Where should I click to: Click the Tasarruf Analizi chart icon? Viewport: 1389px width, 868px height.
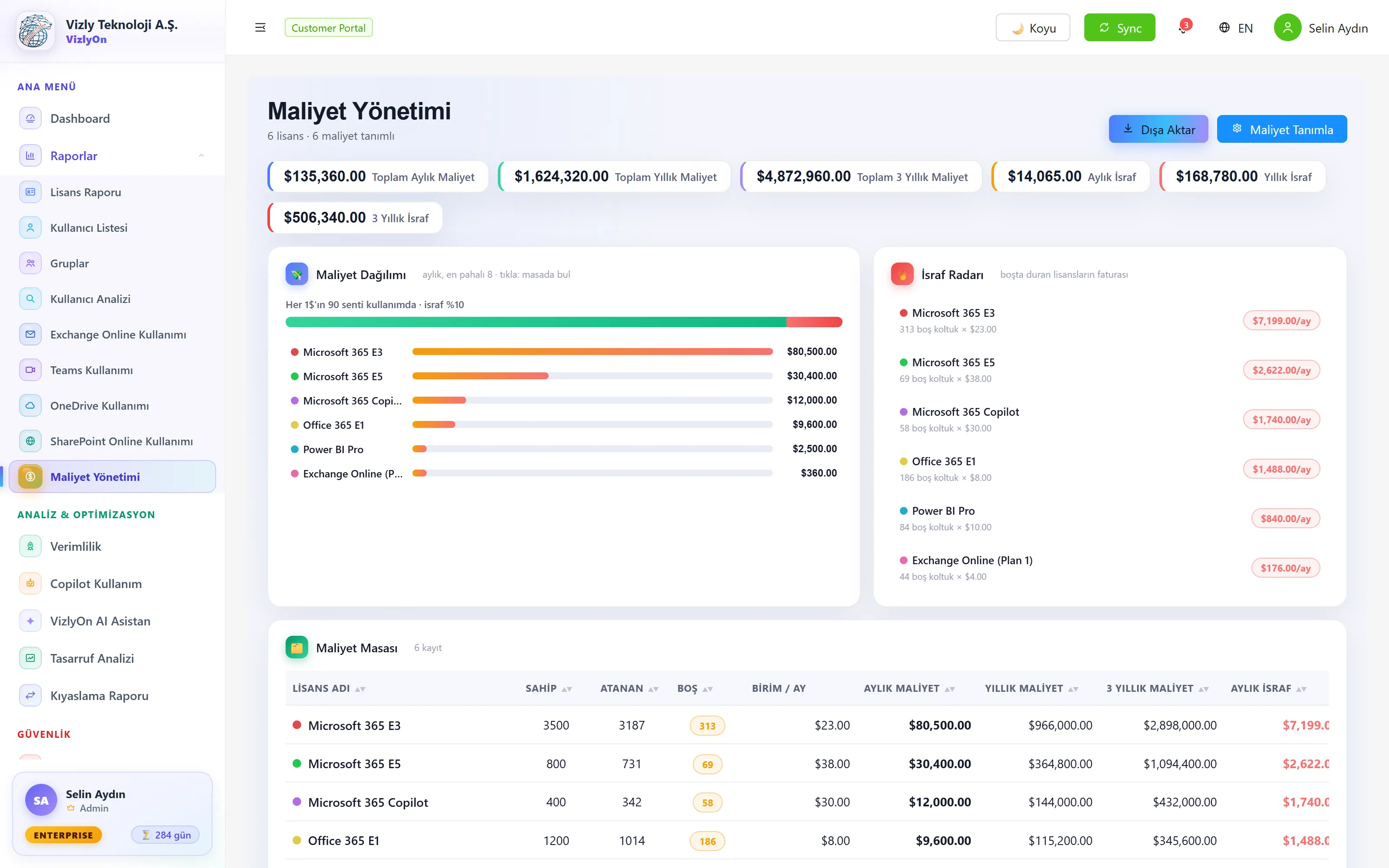click(30, 658)
